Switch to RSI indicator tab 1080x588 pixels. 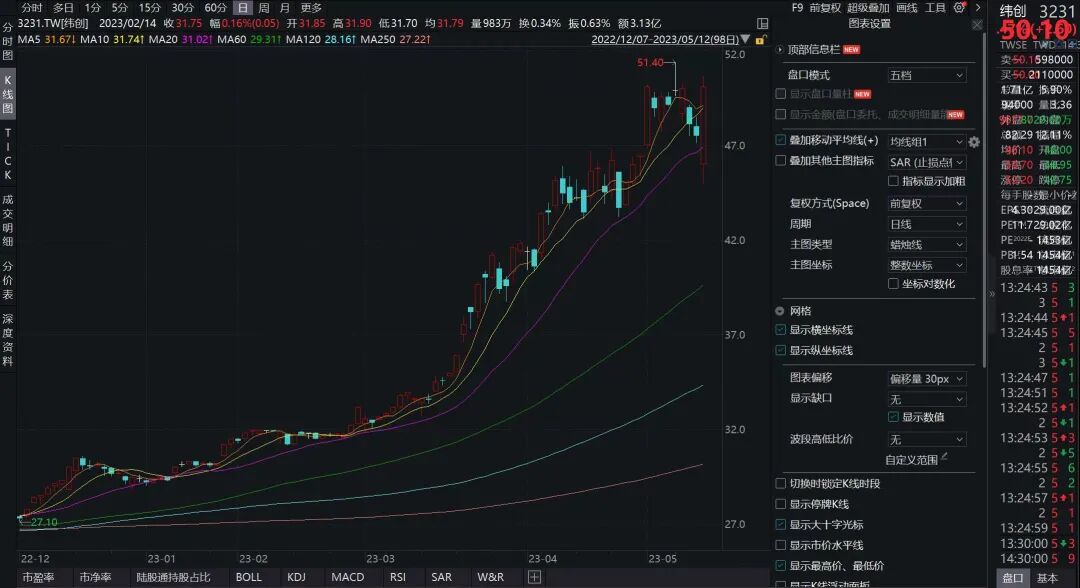tap(397, 577)
